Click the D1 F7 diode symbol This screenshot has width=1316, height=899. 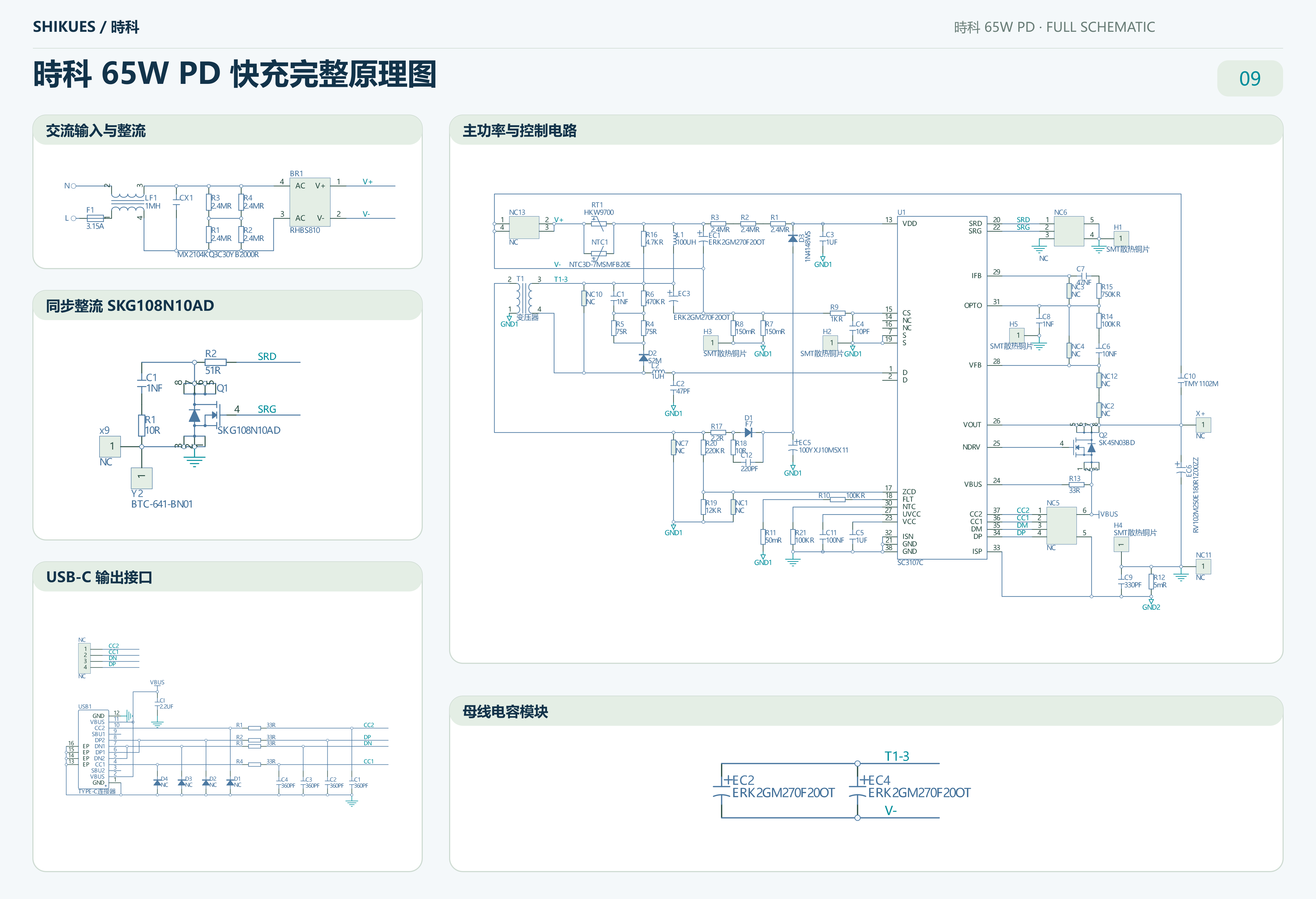tap(748, 433)
